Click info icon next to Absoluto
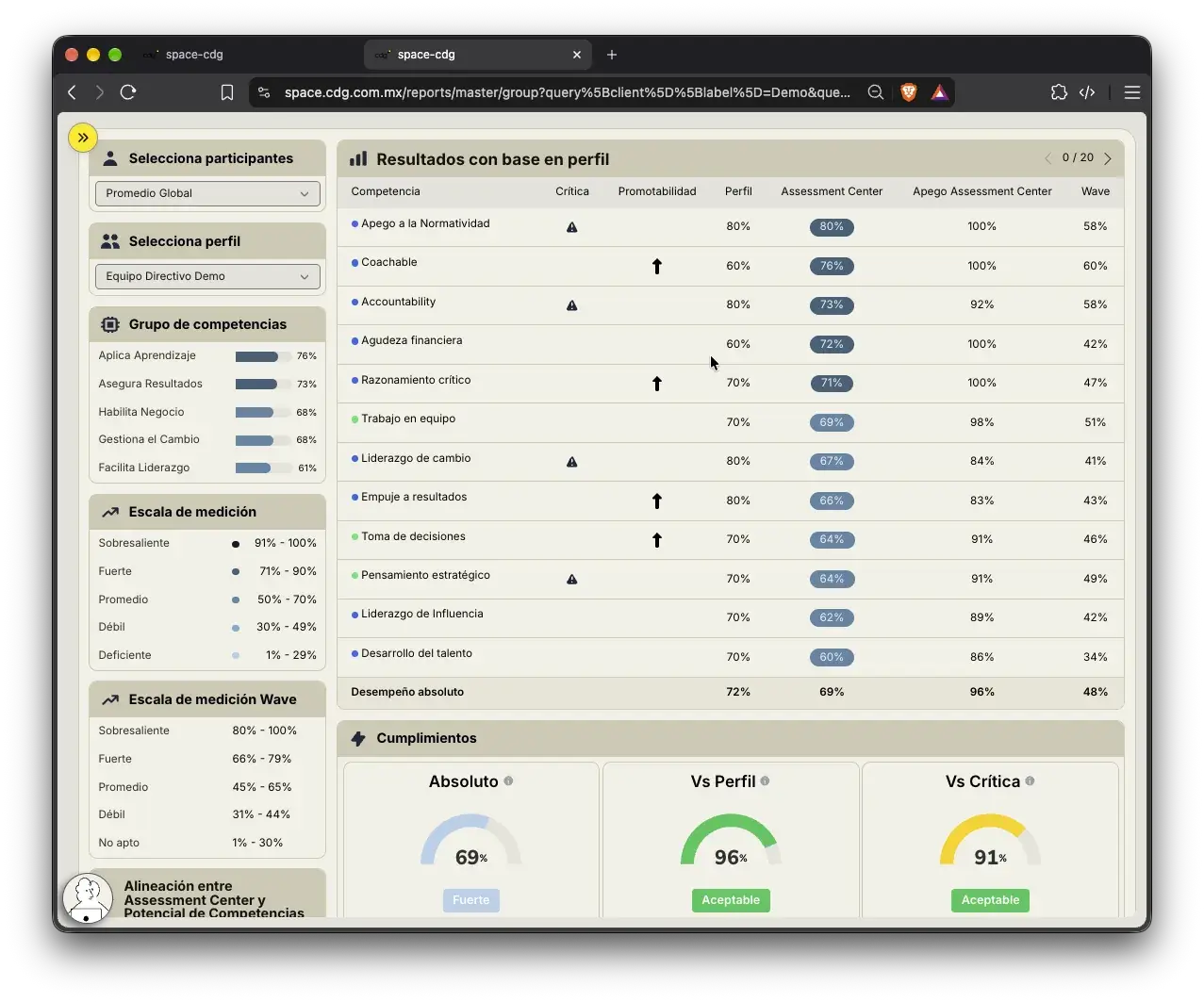Image resolution: width=1204 pixels, height=1002 pixels. [x=509, y=780]
